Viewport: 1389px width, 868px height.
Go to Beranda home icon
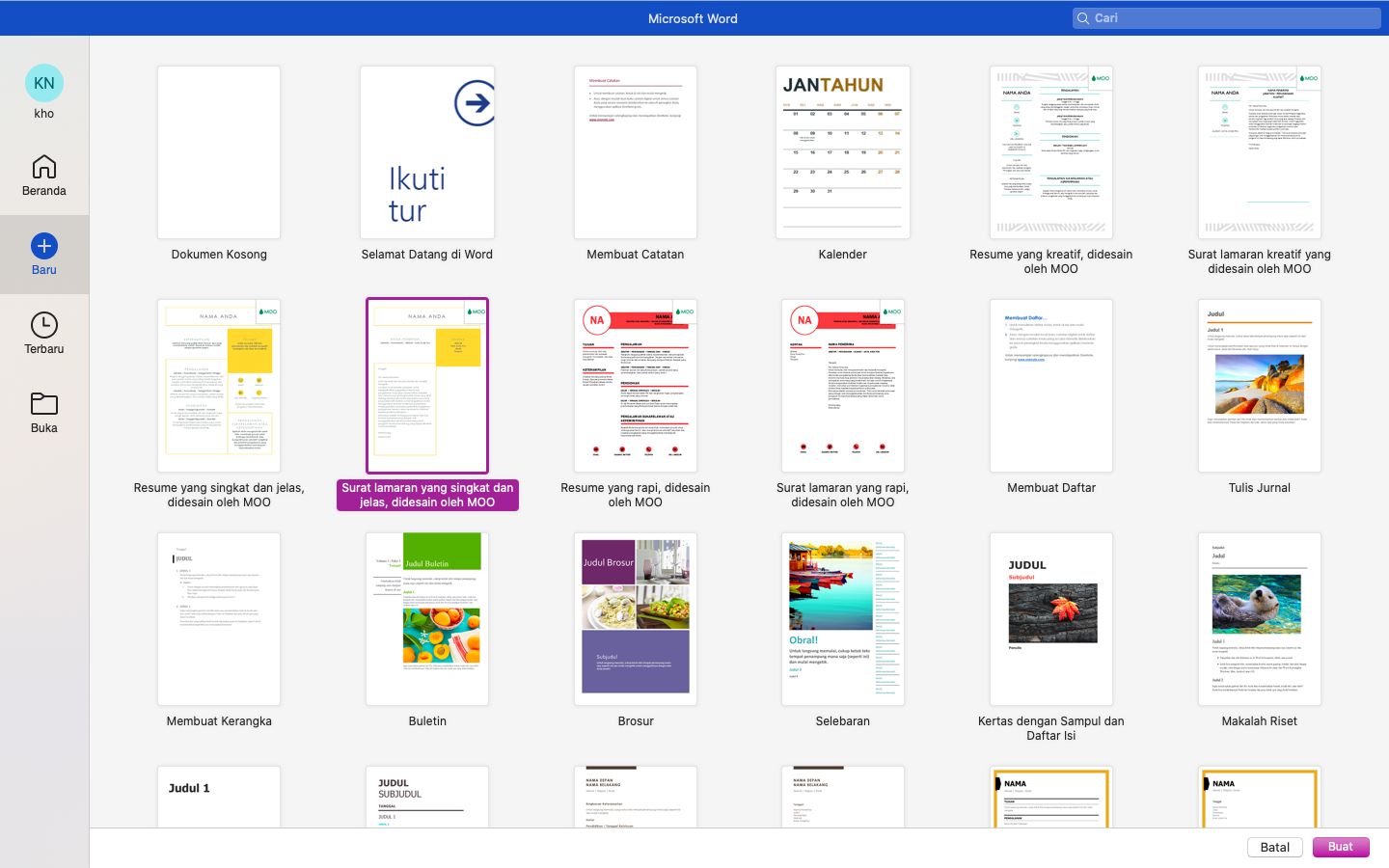[44, 167]
